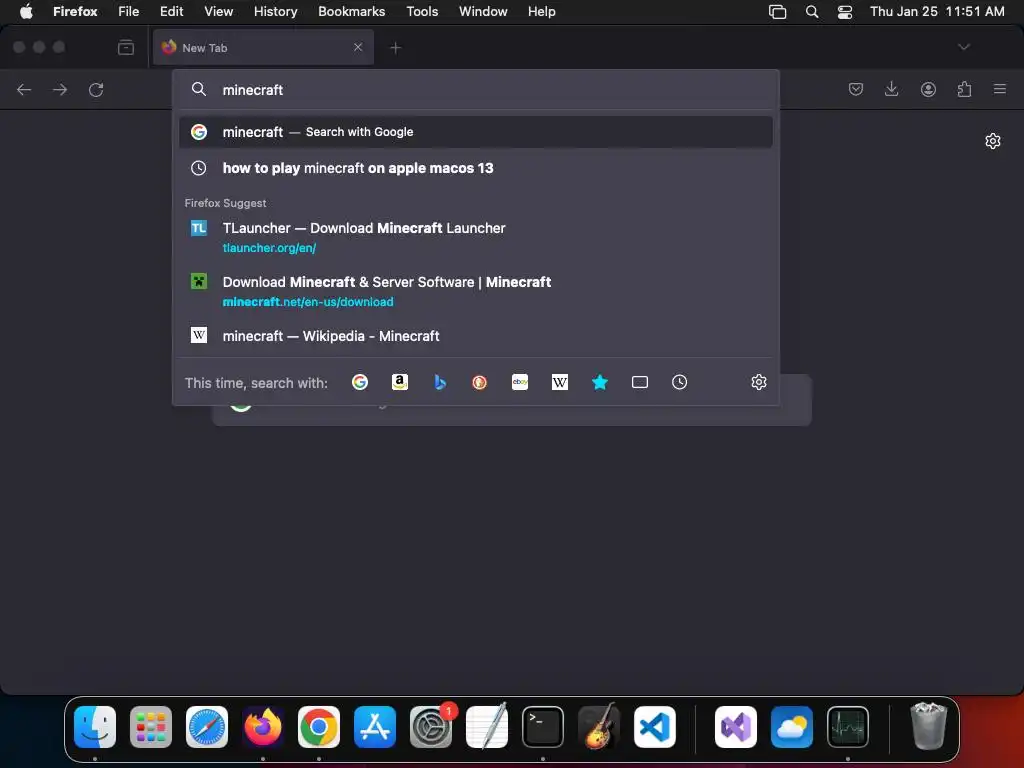Open the Trash in the Dock
The width and height of the screenshot is (1024, 768).
(x=928, y=726)
